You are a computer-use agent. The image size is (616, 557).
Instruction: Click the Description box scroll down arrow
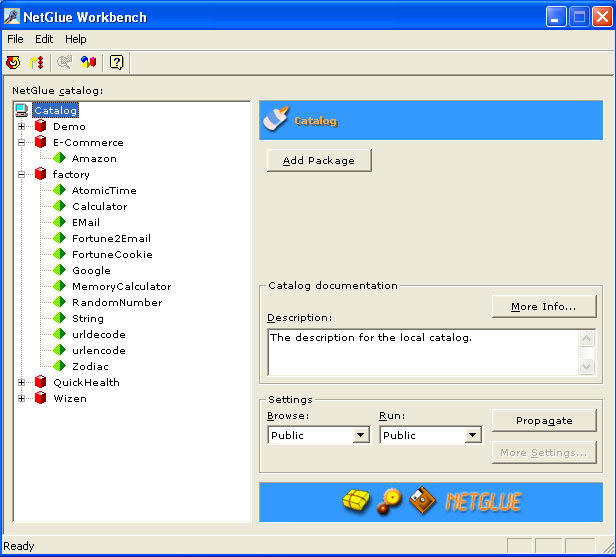[x=587, y=366]
